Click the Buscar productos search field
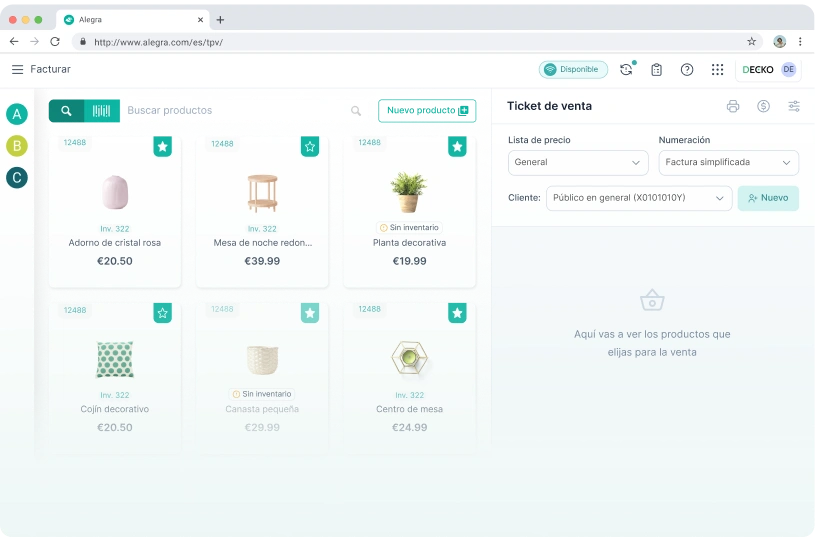 235,111
